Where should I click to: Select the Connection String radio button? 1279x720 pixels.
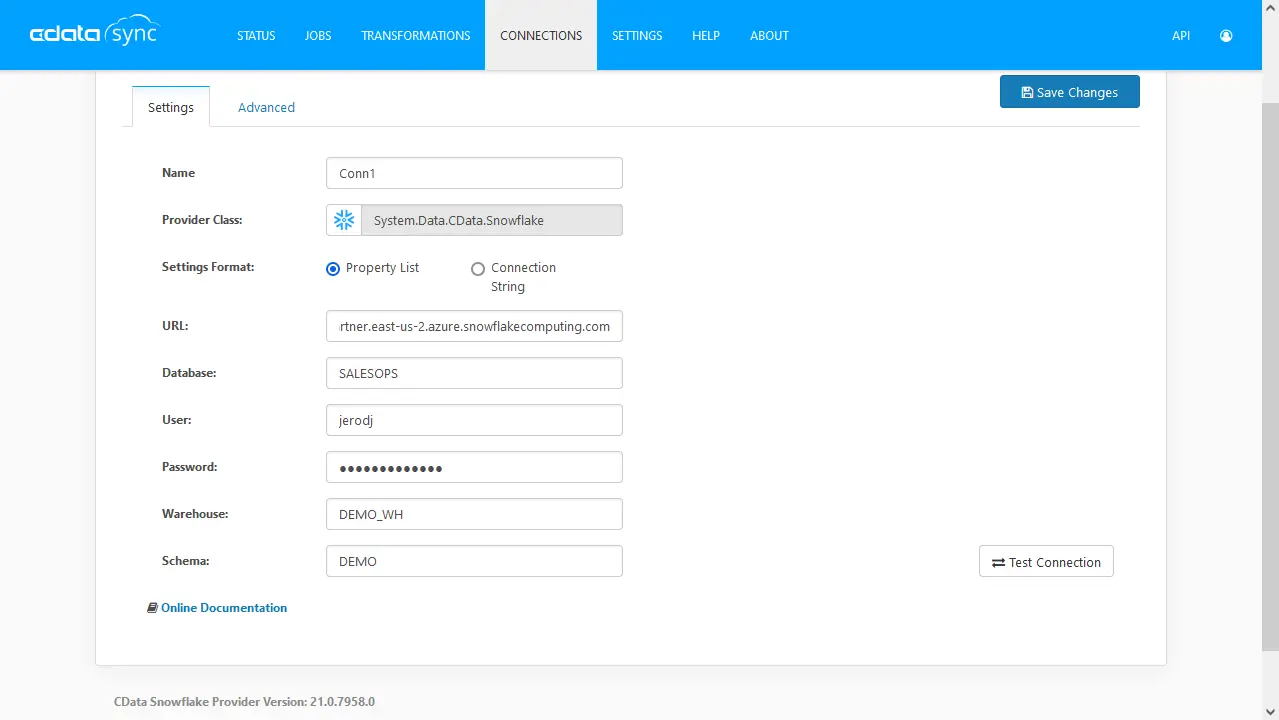[x=478, y=269]
